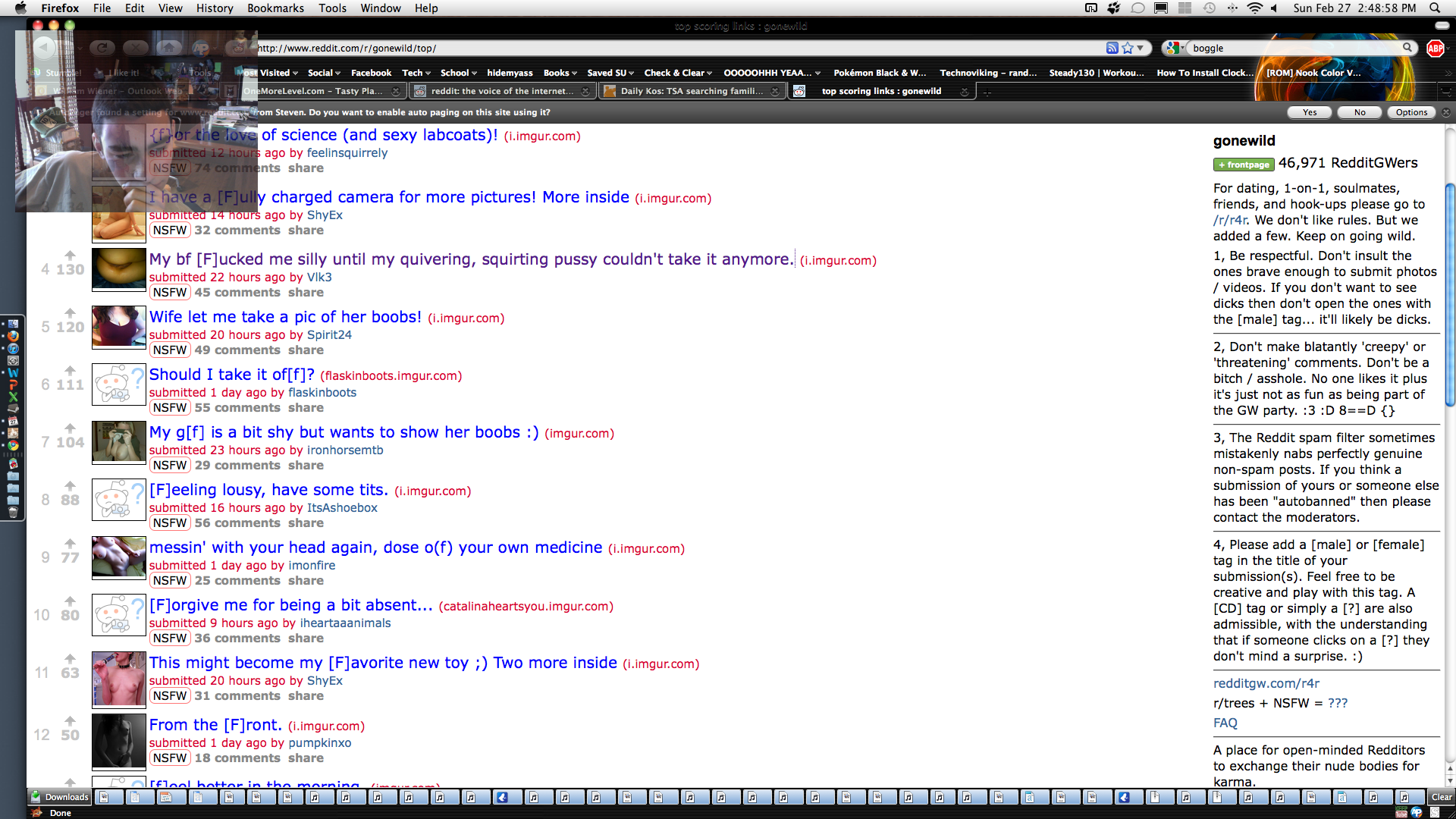The image size is (1456, 819).
Task: Switch to the Daily Kos TSA tab
Action: (x=691, y=91)
